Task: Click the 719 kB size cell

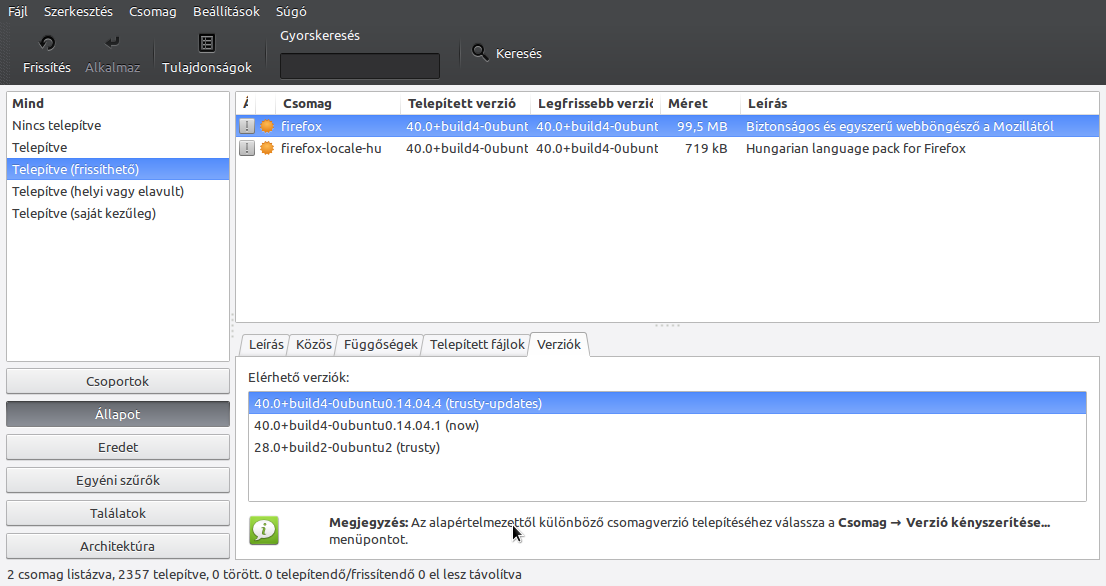Action: 706,148
